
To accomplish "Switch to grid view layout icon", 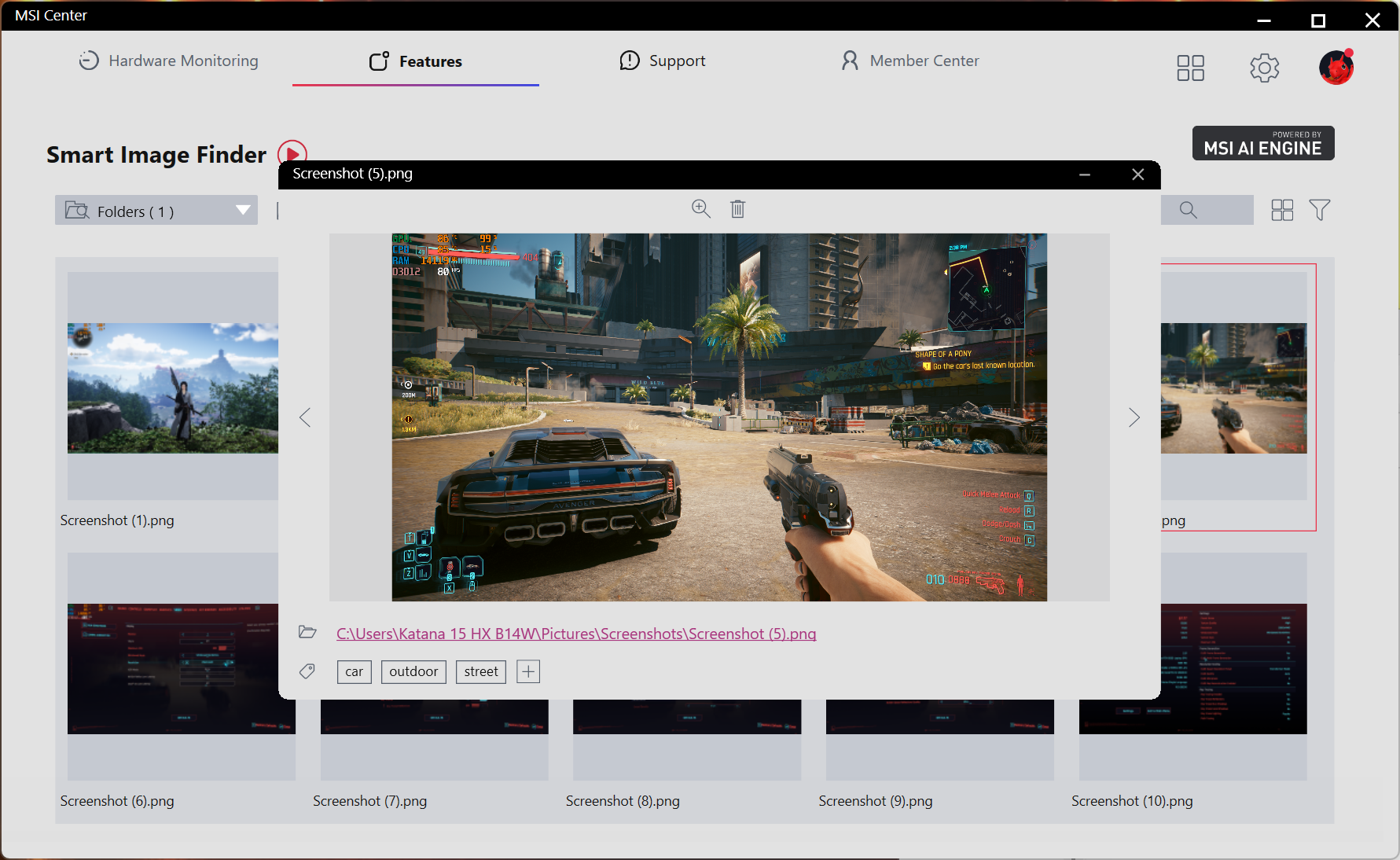I will click(x=1282, y=210).
